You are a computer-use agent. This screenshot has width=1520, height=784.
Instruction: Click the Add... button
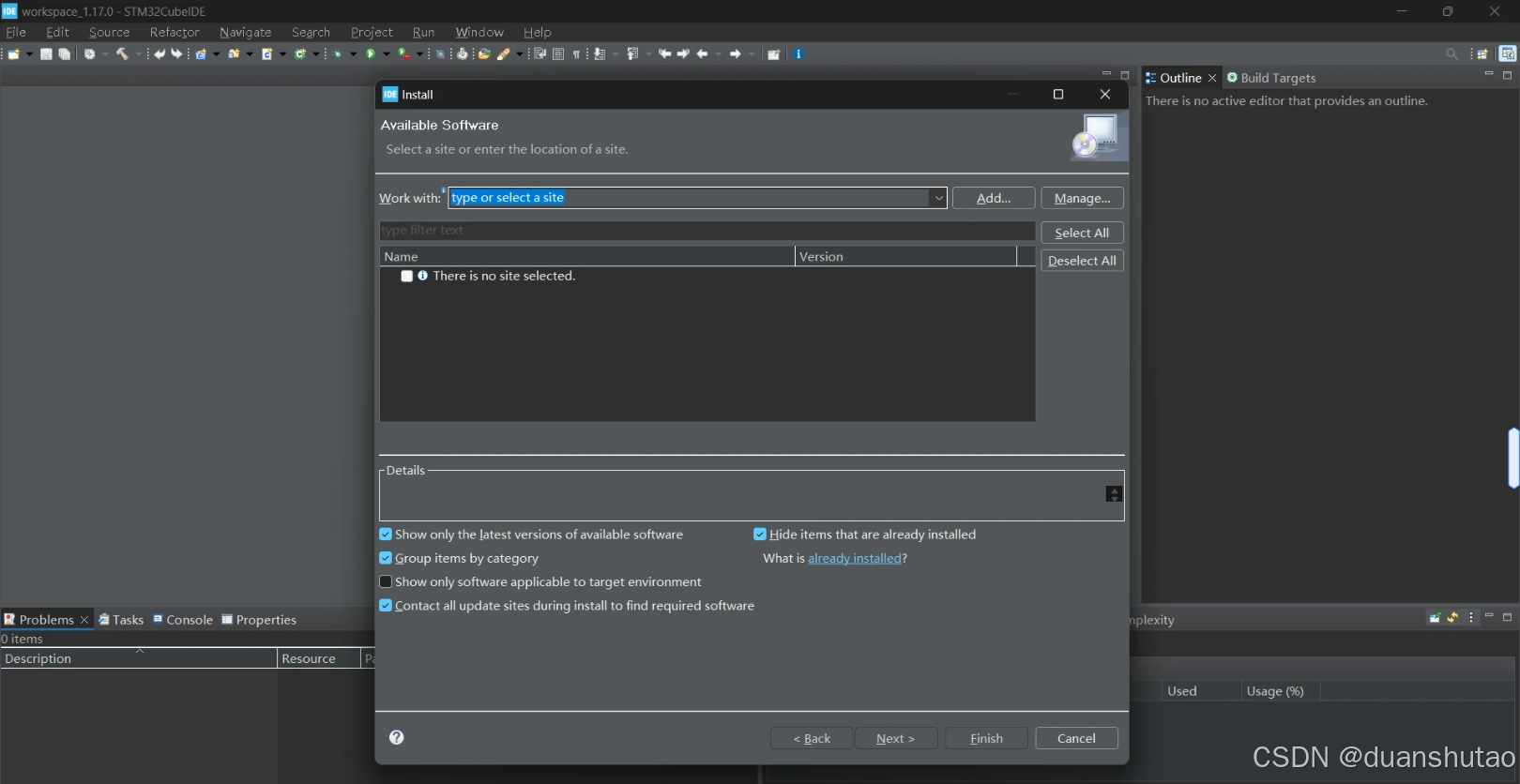pyautogui.click(x=994, y=198)
